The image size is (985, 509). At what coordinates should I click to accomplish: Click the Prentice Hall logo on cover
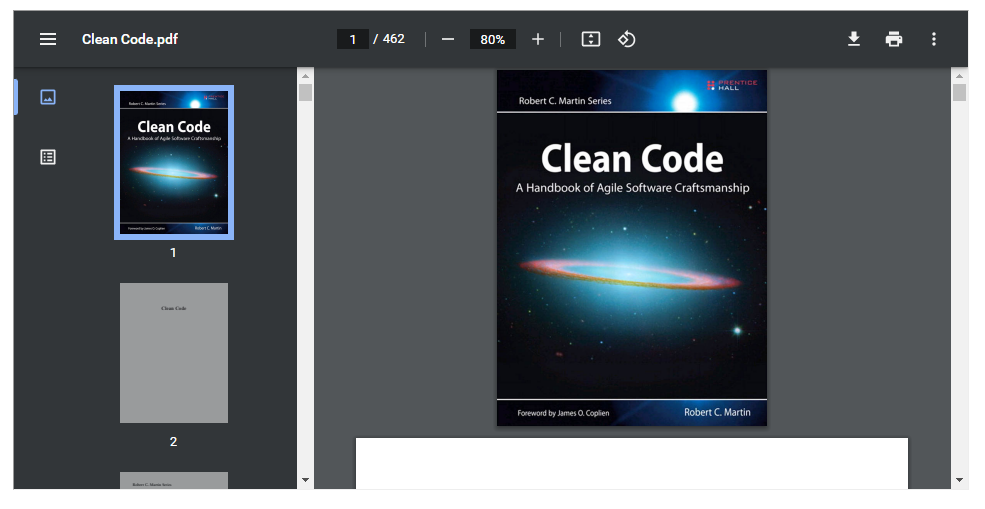coord(732,85)
